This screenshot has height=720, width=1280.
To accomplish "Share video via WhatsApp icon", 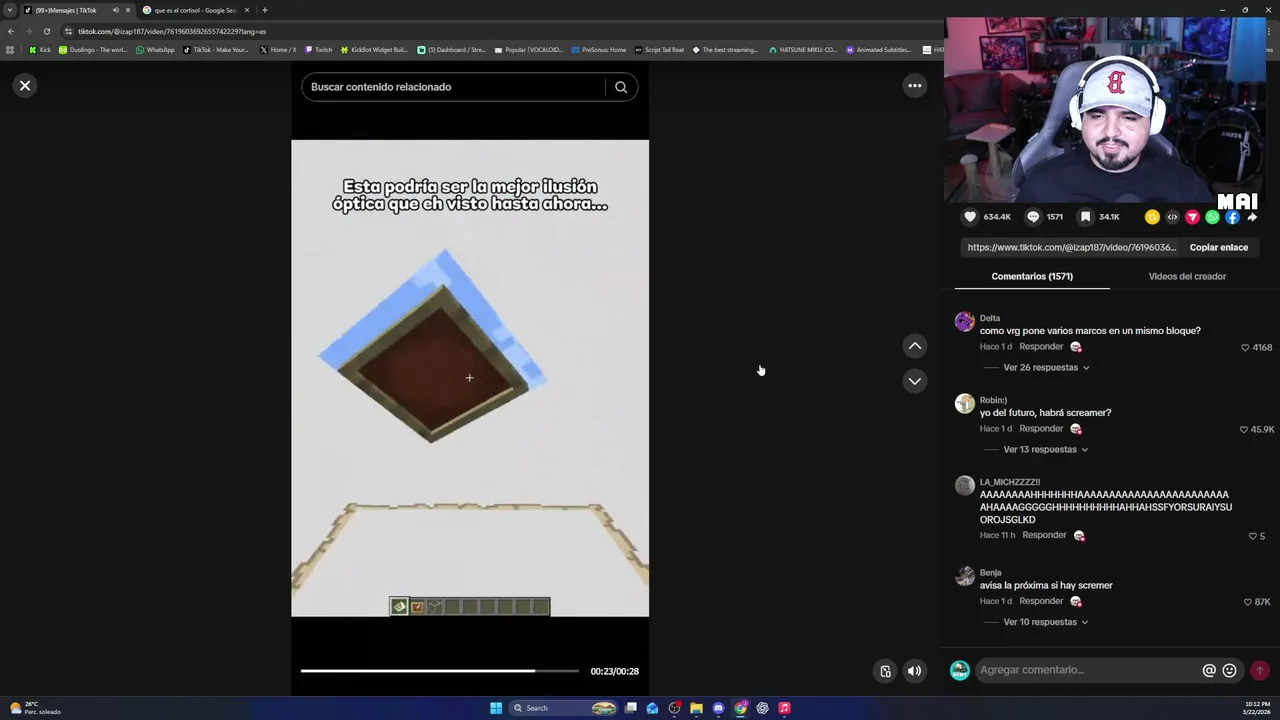I will pyautogui.click(x=1212, y=217).
